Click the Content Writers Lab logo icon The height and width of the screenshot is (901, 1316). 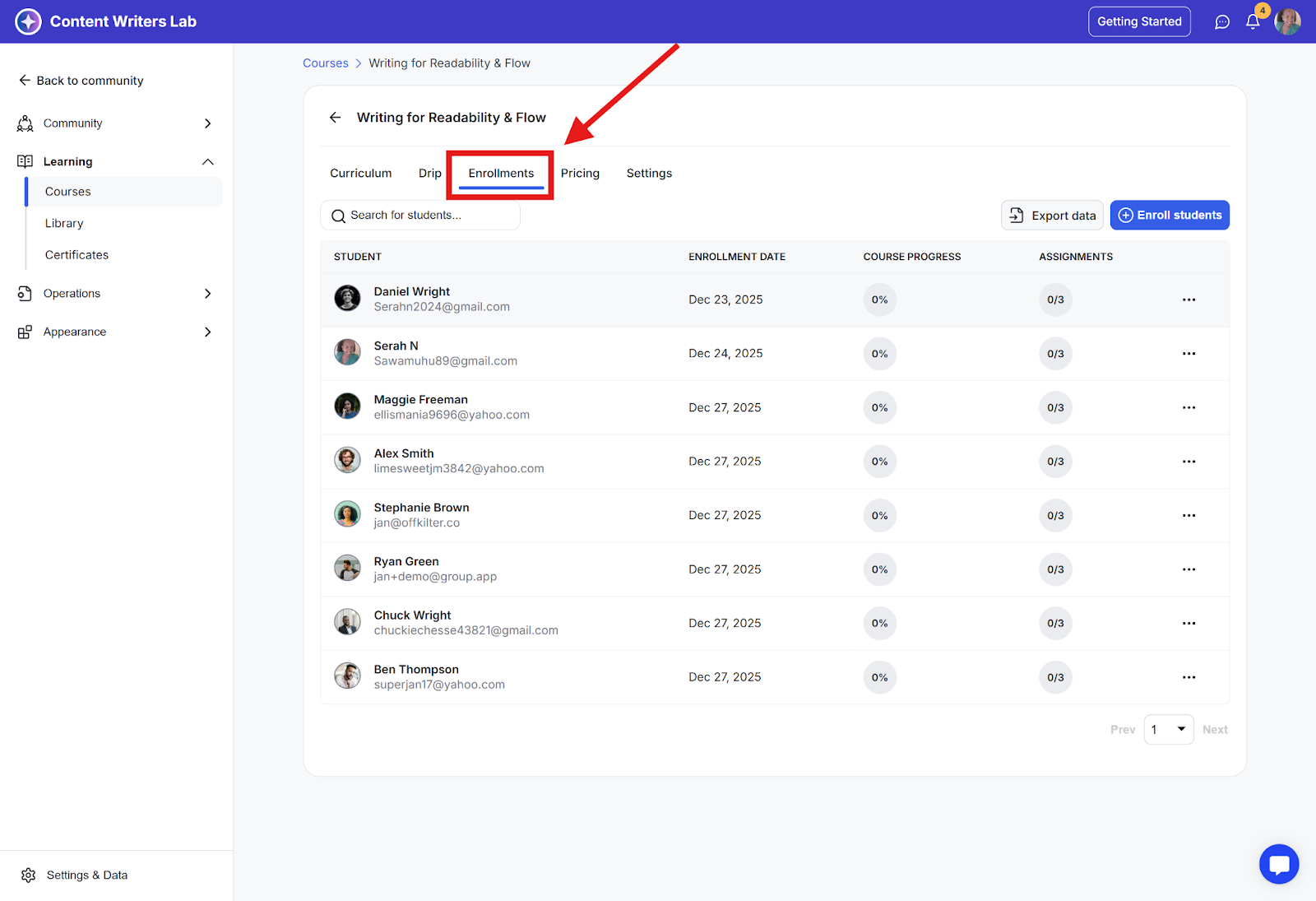pos(28,21)
